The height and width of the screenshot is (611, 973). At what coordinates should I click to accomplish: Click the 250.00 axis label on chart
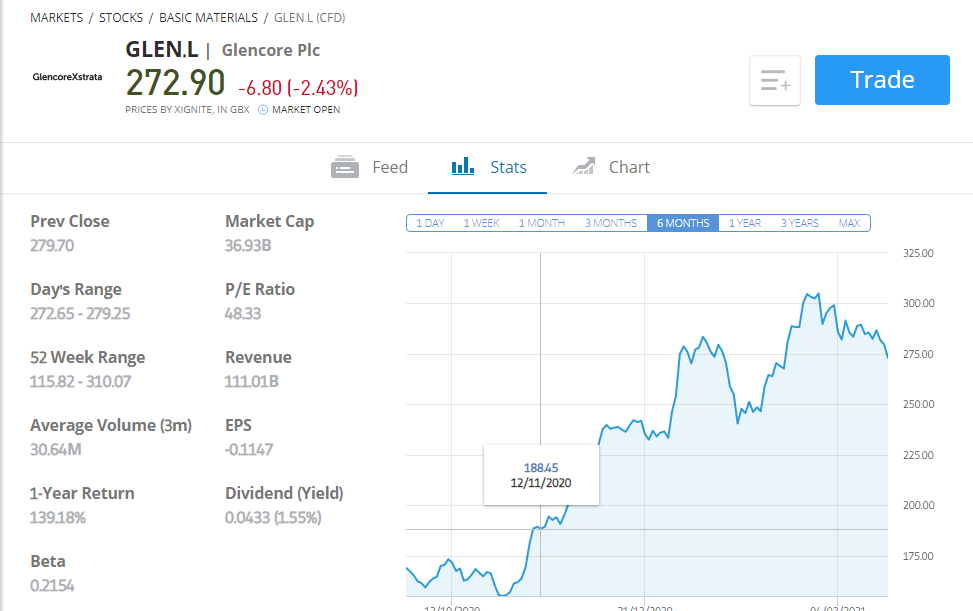tap(918, 404)
